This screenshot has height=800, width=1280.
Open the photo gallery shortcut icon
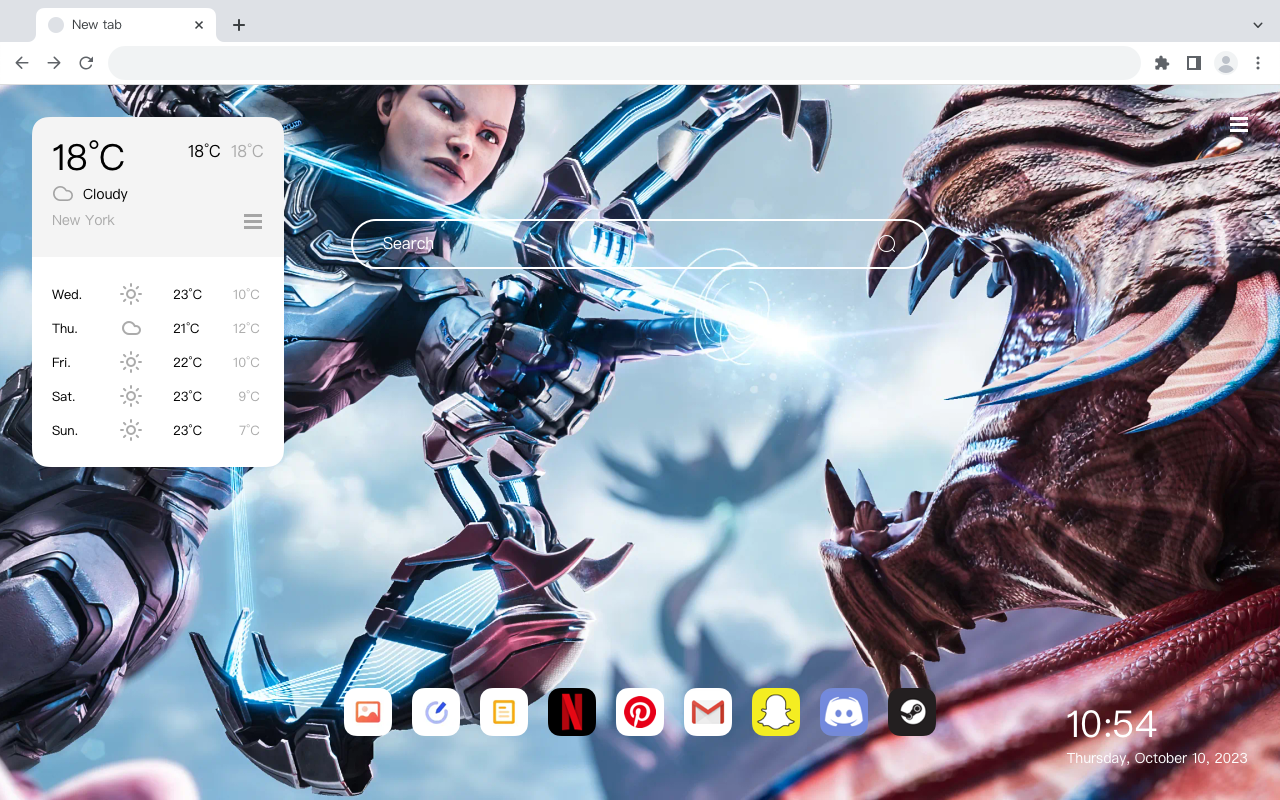tap(368, 712)
